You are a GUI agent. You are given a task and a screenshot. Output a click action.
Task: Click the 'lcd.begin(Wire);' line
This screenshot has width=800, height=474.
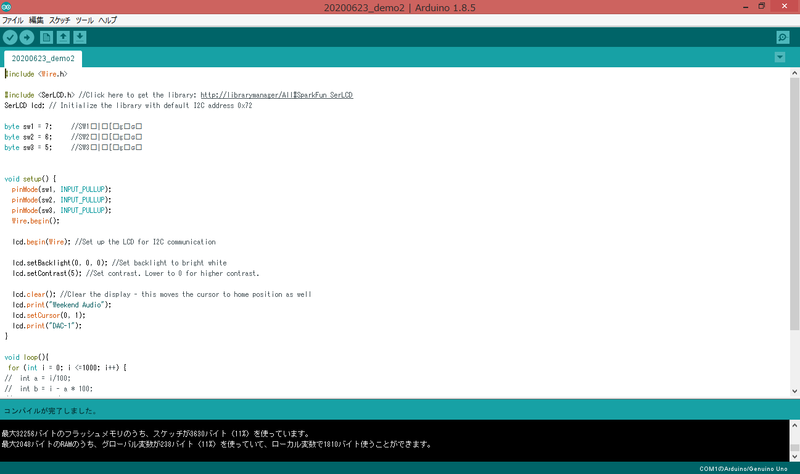[x=114, y=242]
